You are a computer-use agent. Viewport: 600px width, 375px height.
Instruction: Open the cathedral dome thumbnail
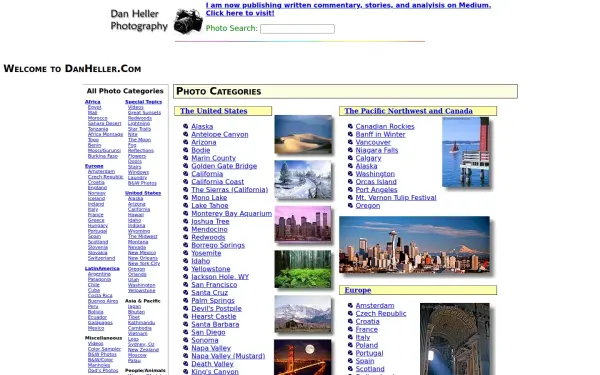455,339
